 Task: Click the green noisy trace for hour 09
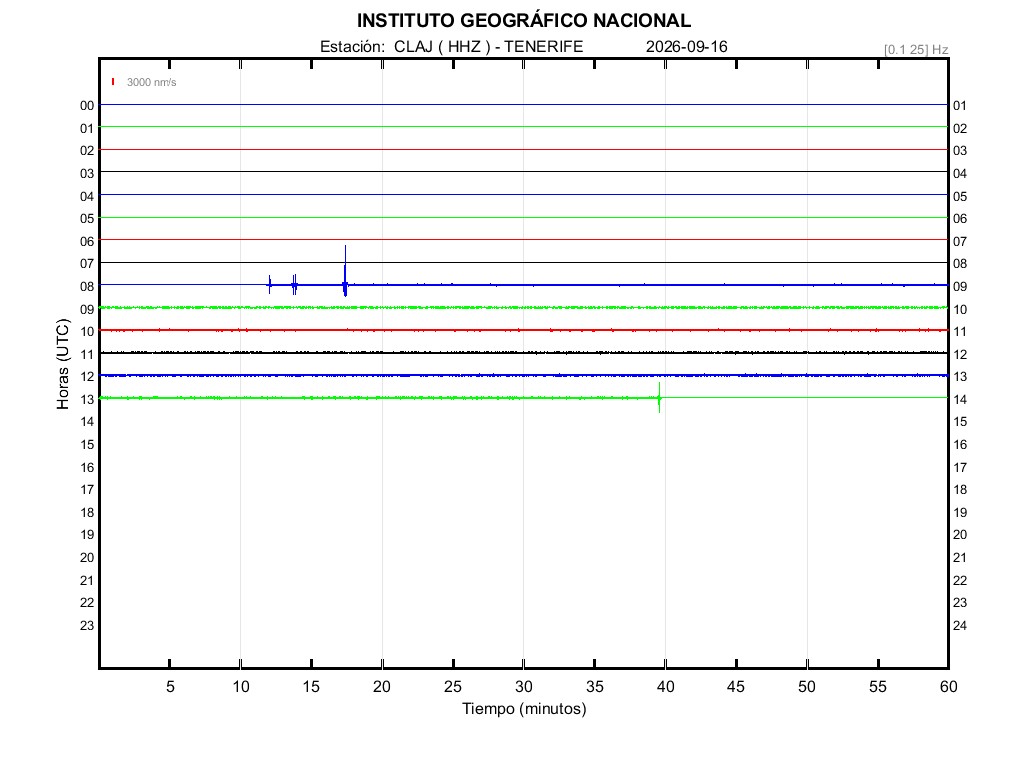coord(524,308)
